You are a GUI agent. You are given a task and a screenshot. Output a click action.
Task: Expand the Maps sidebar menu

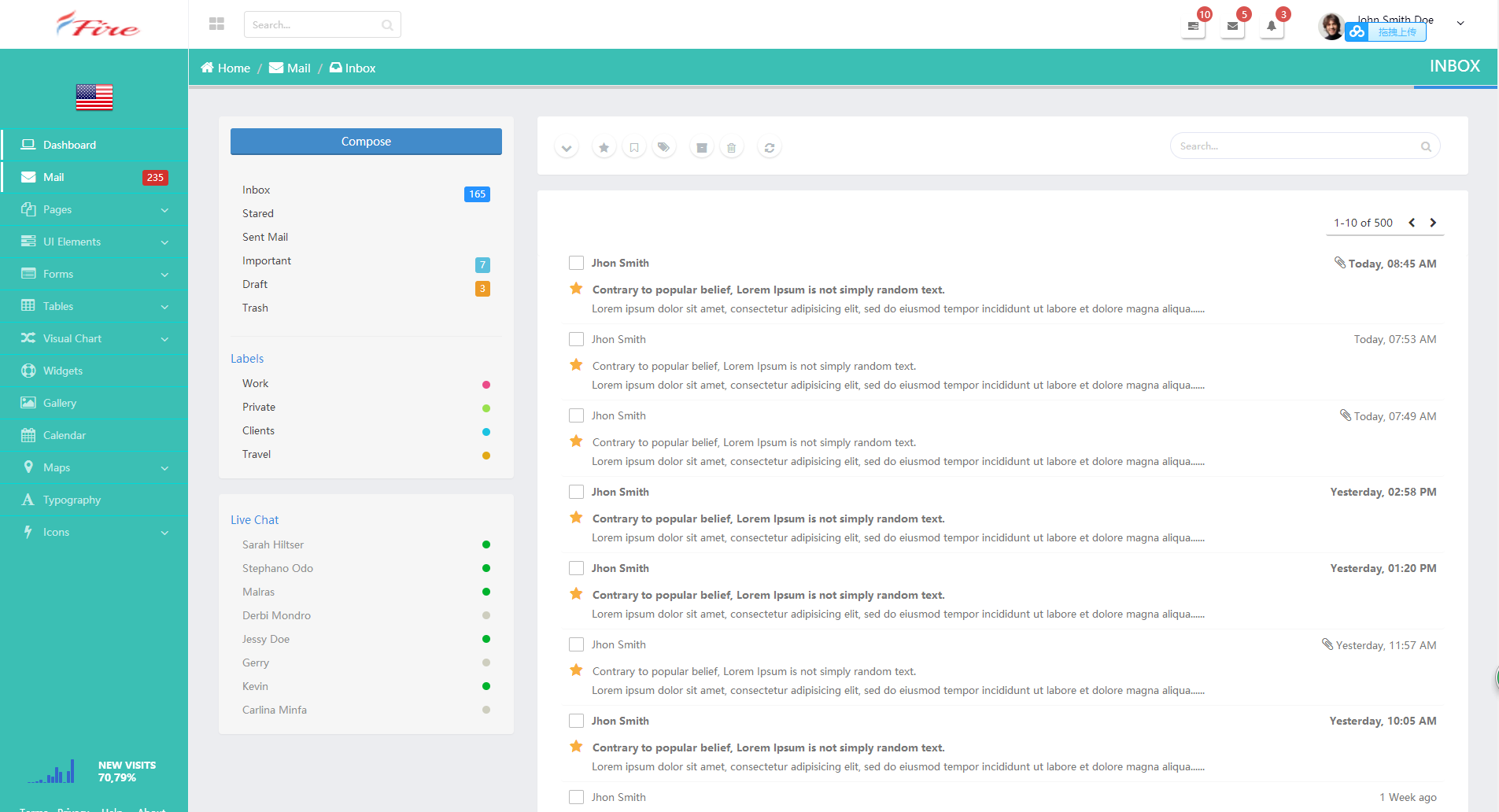pyautogui.click(x=94, y=467)
